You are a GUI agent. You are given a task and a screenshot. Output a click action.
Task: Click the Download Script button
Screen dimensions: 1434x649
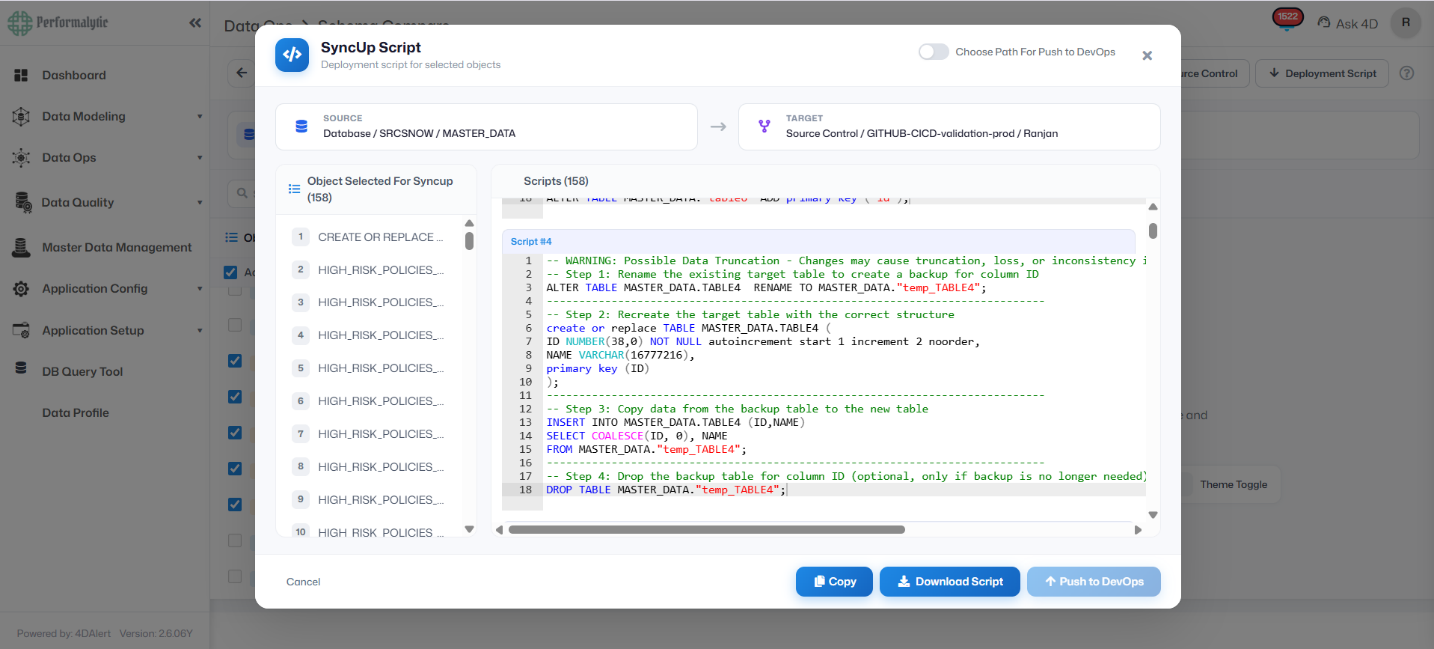pos(950,582)
